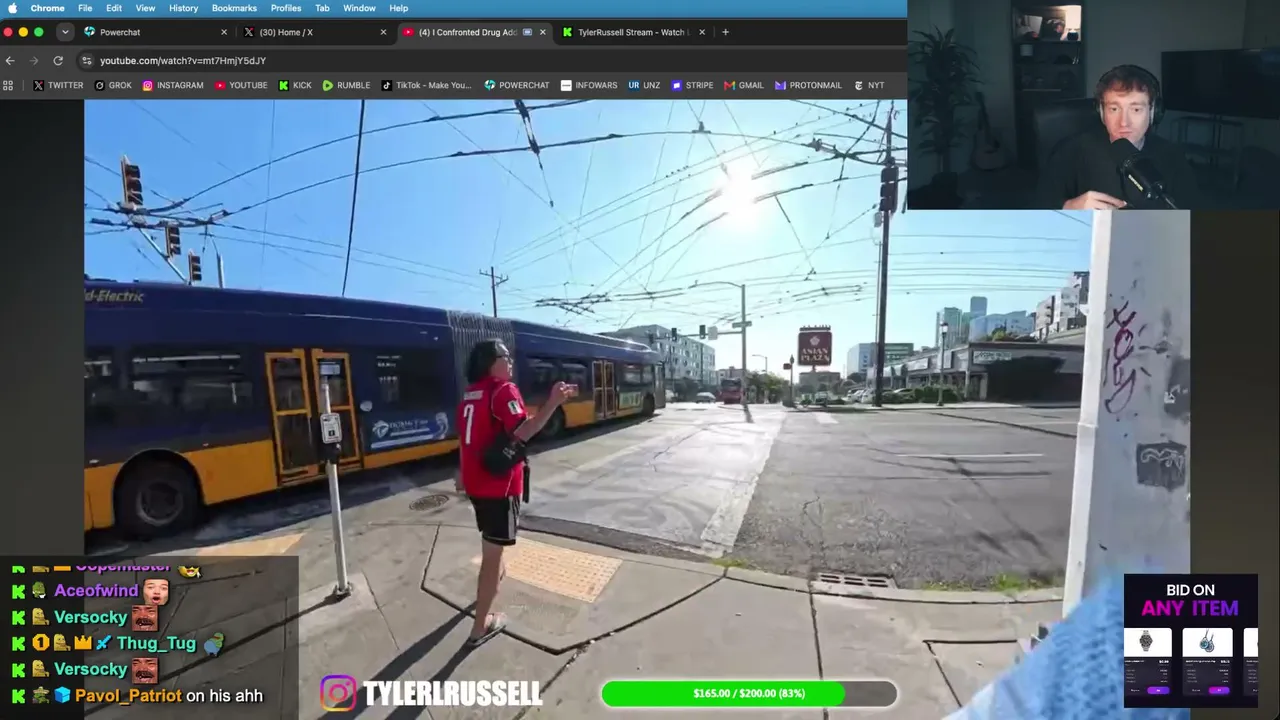Viewport: 1280px width, 720px height.
Task: Click the picture-in-picture icon on YouTube tab
Action: click(x=527, y=32)
